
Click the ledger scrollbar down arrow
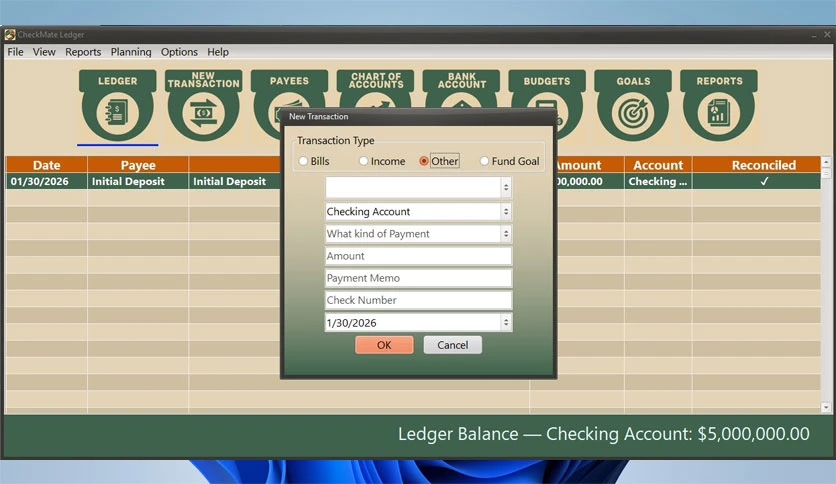[x=826, y=407]
